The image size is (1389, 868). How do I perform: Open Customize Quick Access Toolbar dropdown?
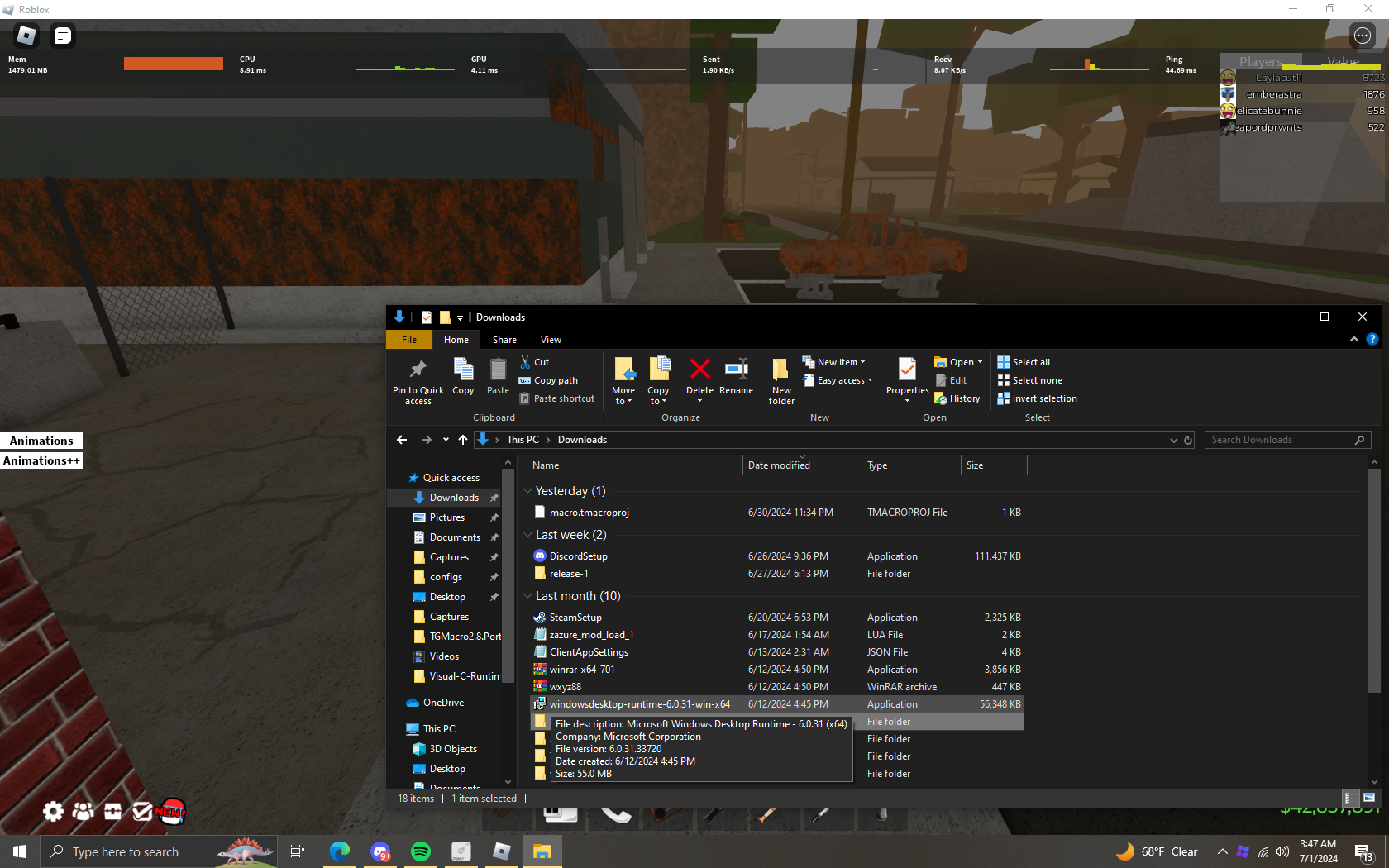[x=461, y=317]
